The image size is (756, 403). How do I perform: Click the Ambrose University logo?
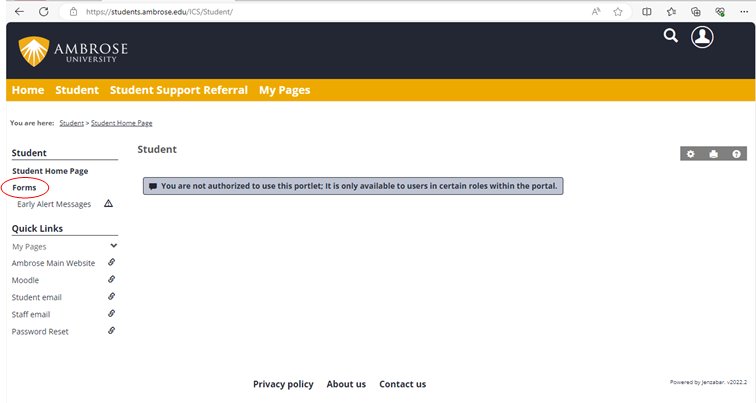point(73,50)
